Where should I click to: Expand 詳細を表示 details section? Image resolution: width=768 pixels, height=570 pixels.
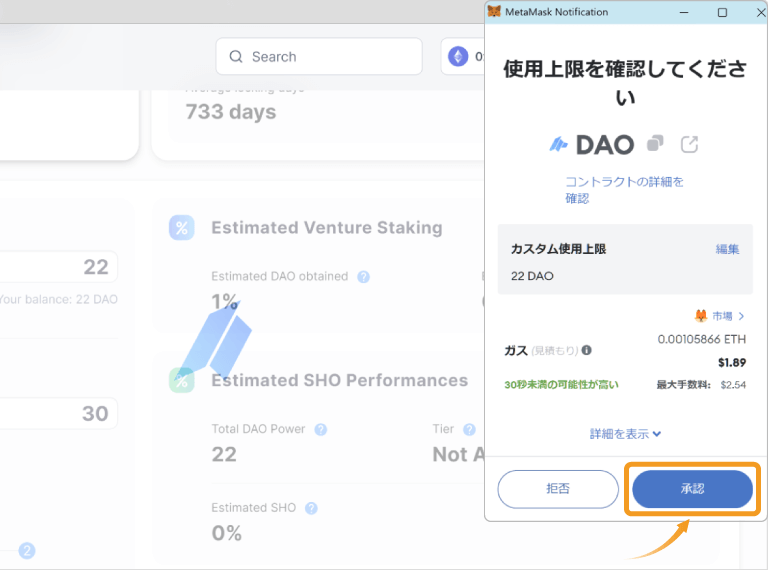[x=625, y=434]
